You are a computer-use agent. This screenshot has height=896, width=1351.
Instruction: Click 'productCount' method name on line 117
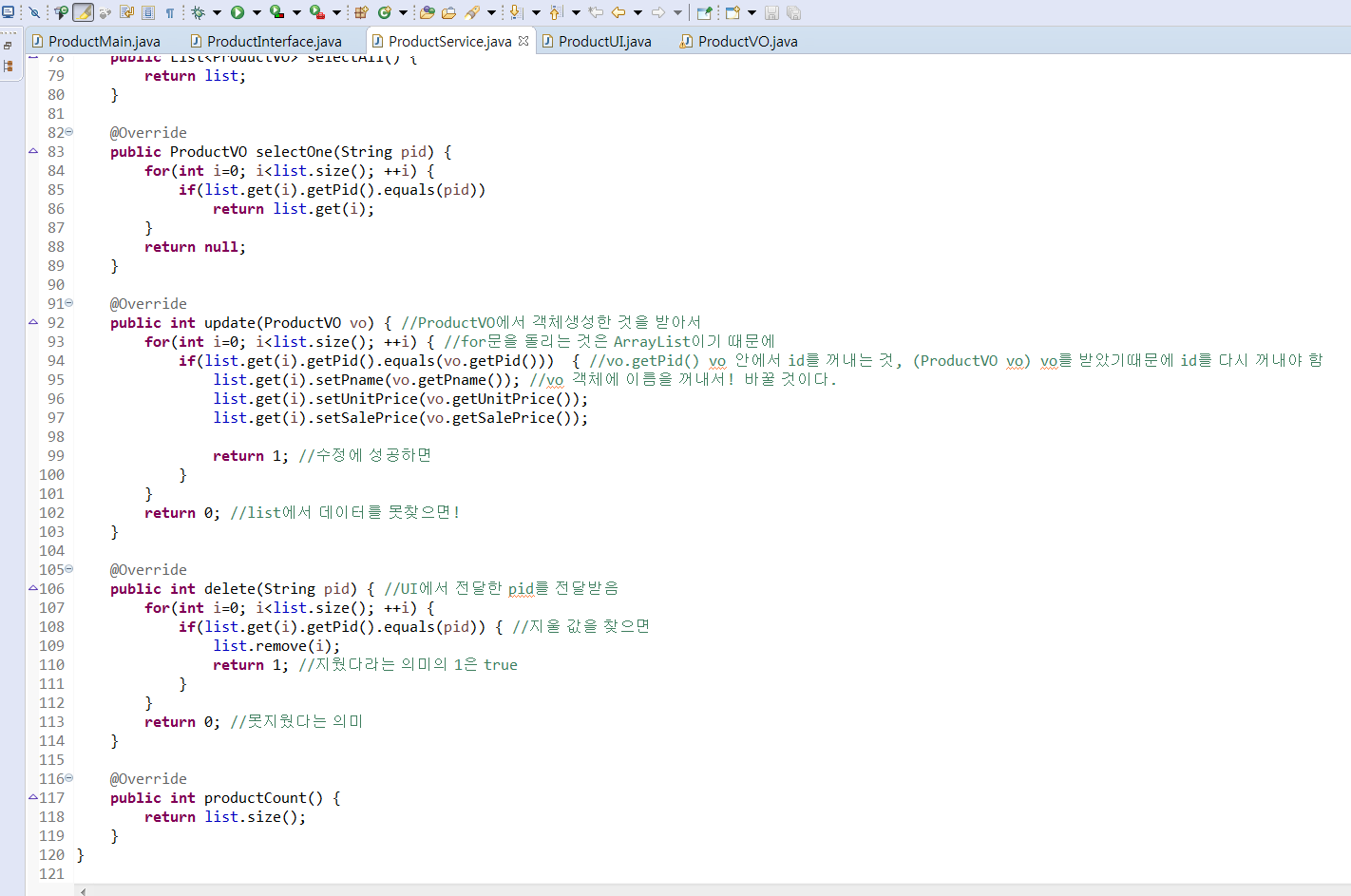point(256,797)
